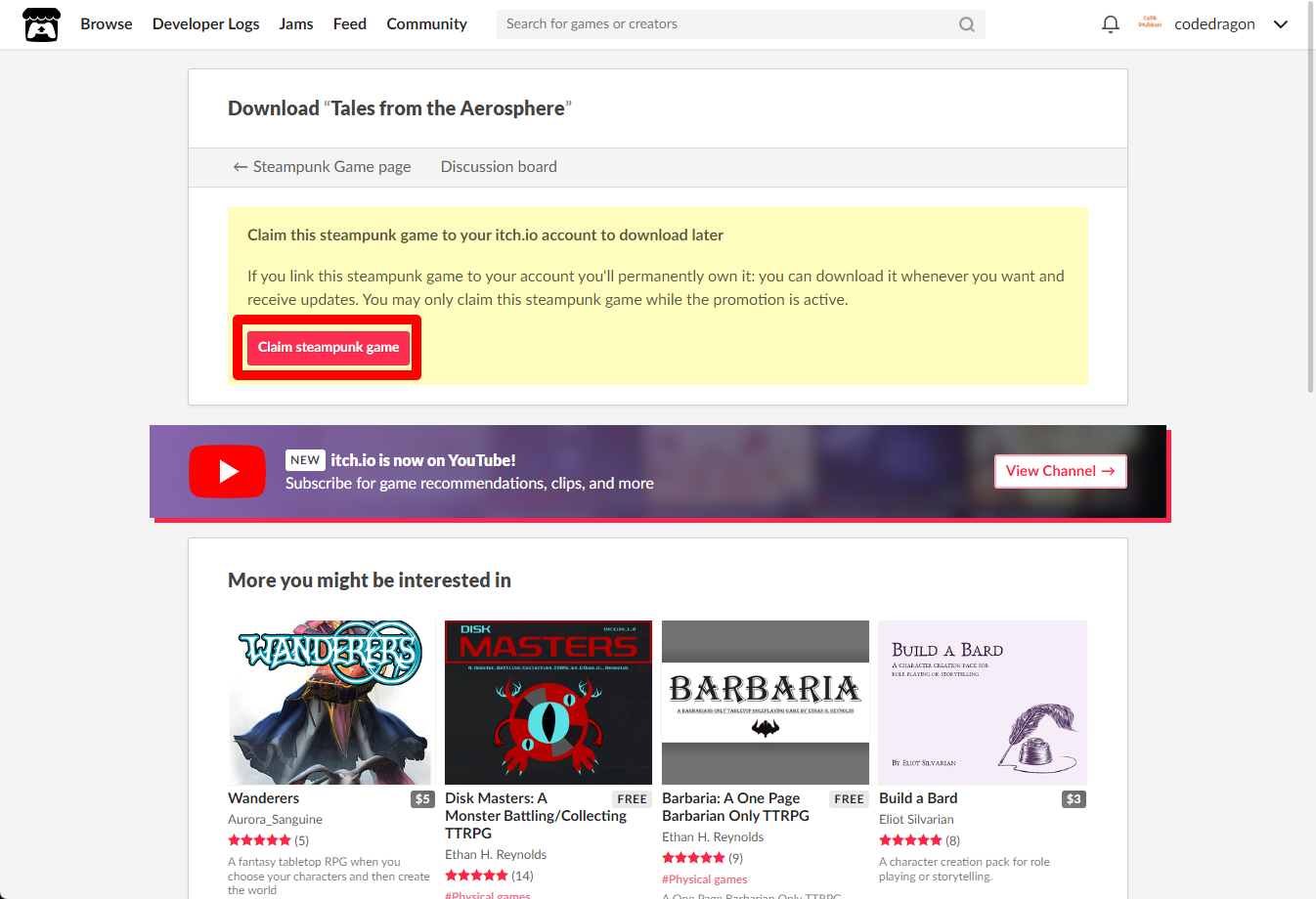This screenshot has width=1316, height=899.
Task: Visit Ethan H. Reynolds under Barbaria
Action: click(x=713, y=837)
